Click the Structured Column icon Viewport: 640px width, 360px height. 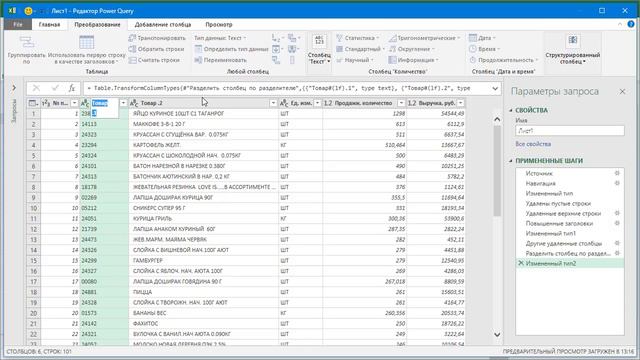point(573,40)
